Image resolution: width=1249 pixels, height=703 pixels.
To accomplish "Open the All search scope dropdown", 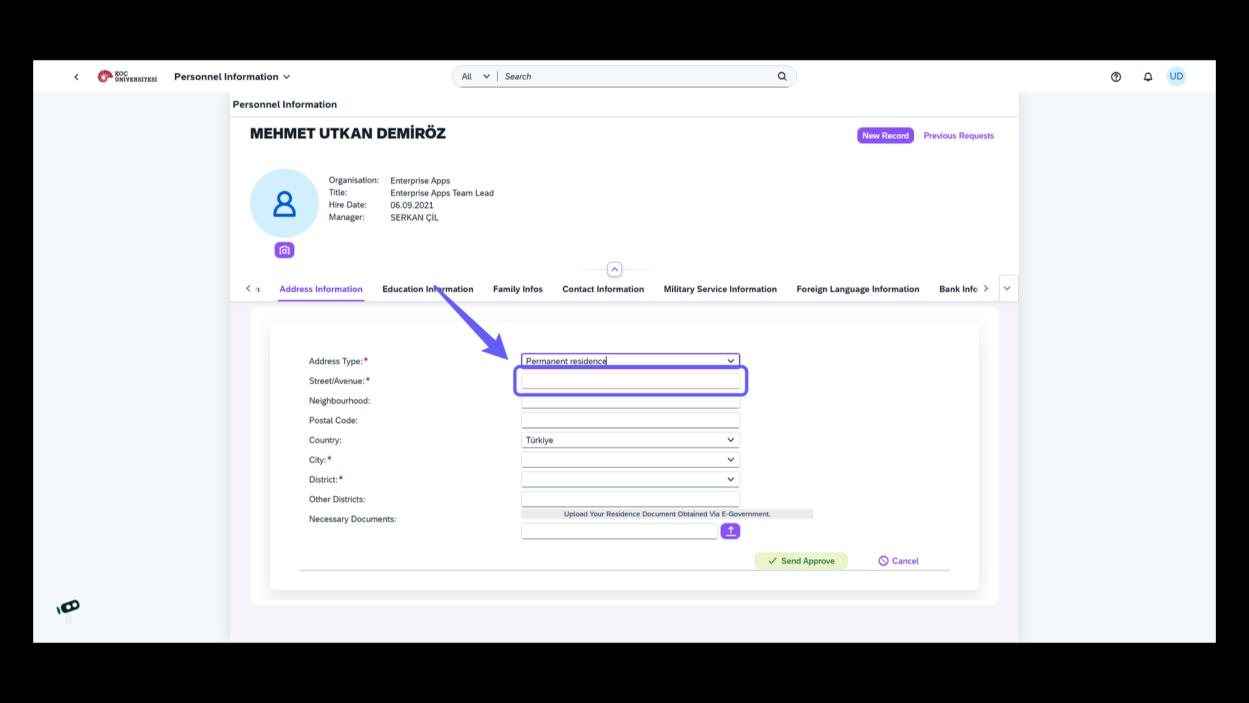I will [x=475, y=77].
